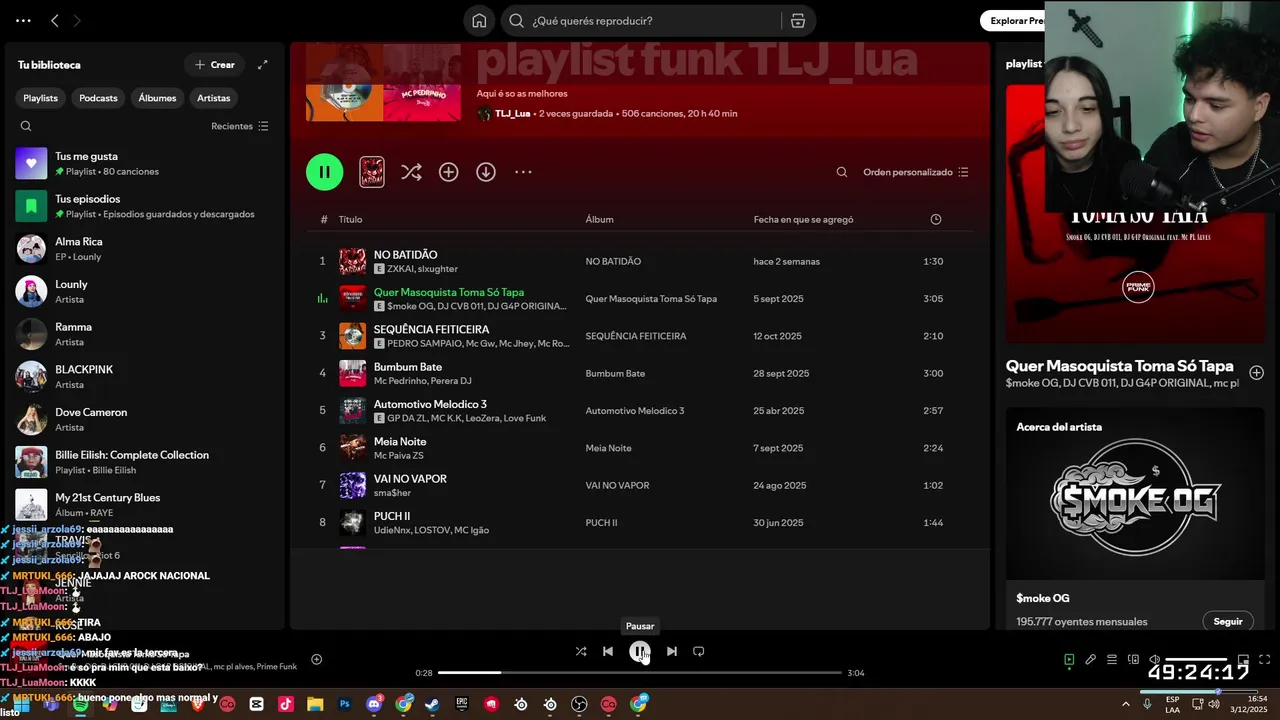Select track 'PUCH II' title
This screenshot has height=720, width=1280.
pos(392,516)
